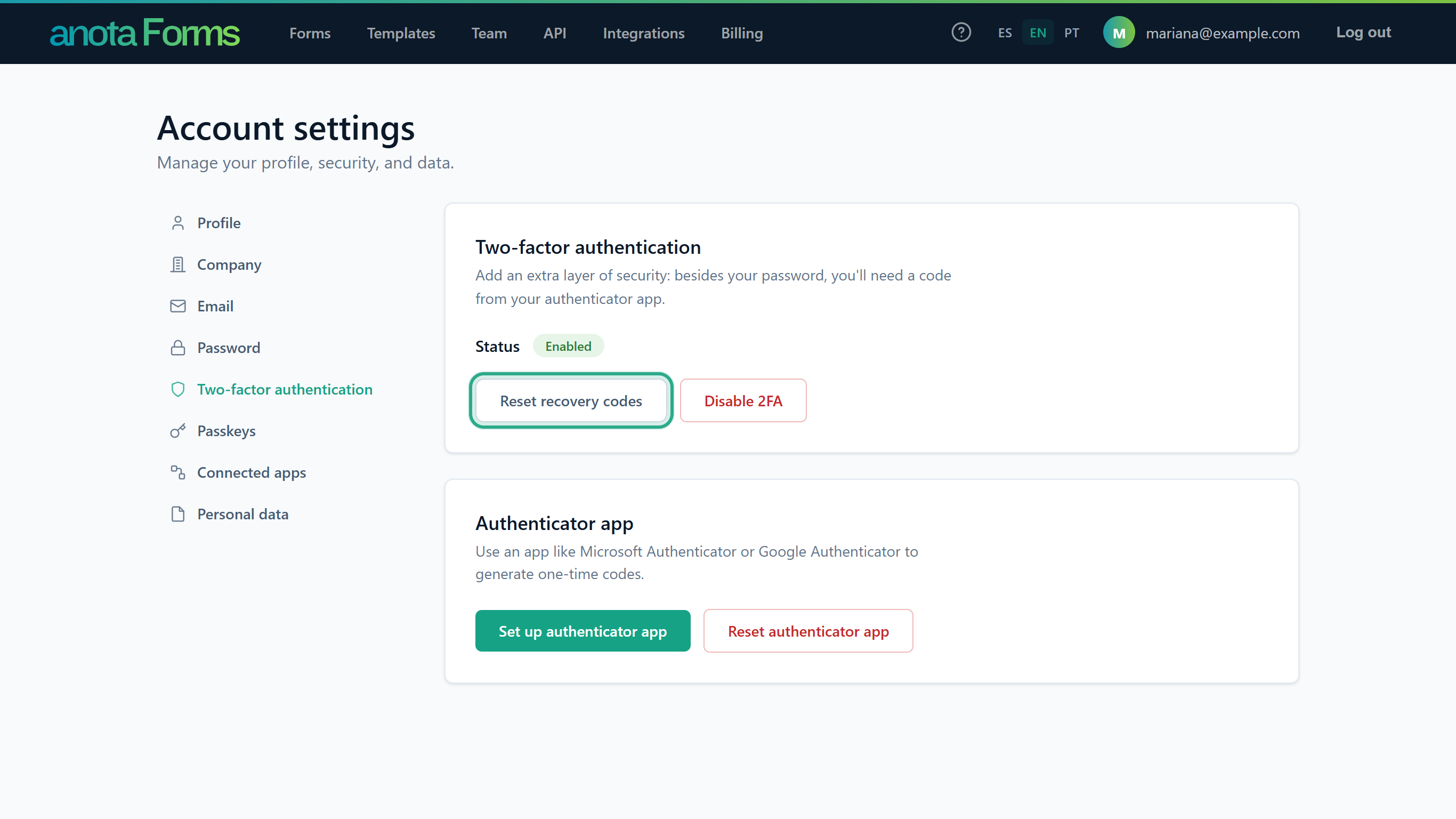Click the Email envelope icon
Screen dimensions: 1456x819
[177, 306]
